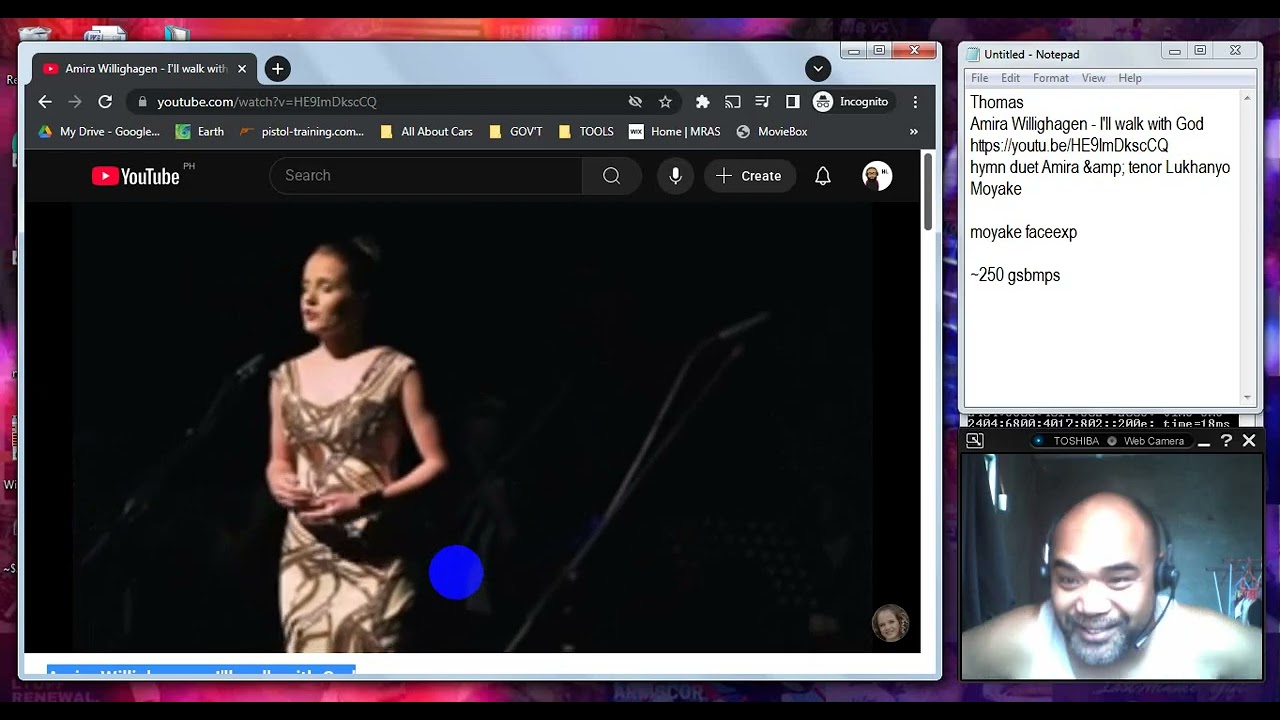Maximize the Notepad window
The width and height of the screenshot is (1280, 720).
coord(1200,51)
